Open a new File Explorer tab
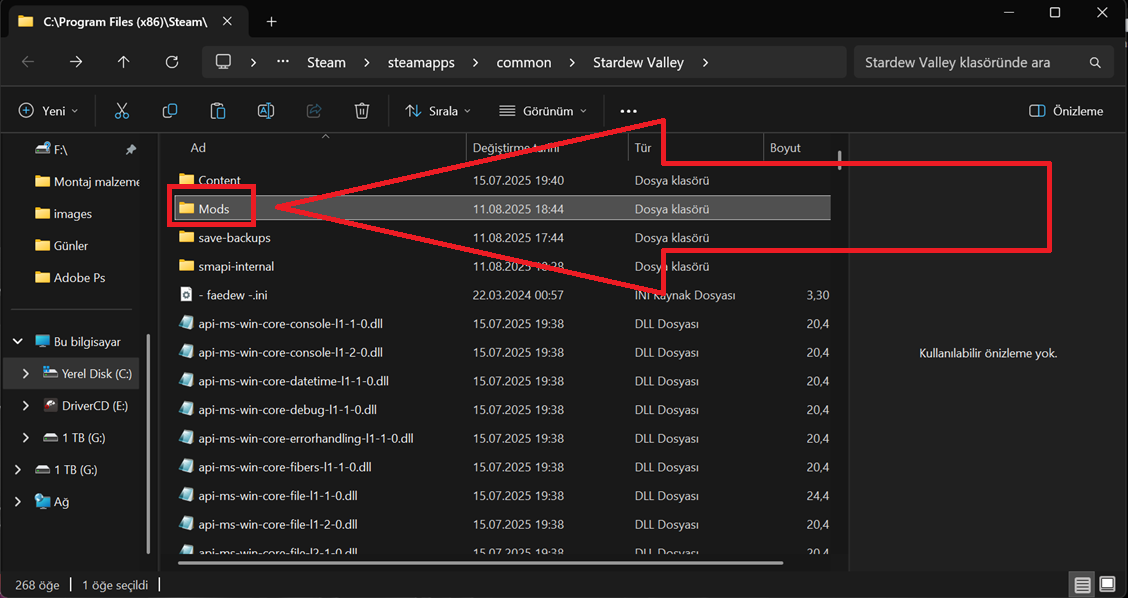 [271, 22]
